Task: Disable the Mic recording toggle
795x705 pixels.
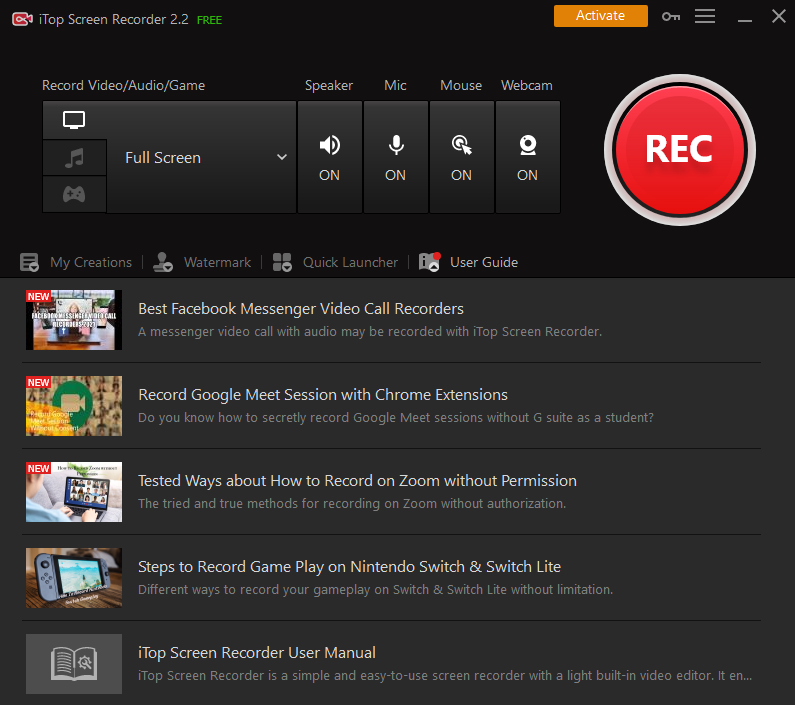Action: coord(396,157)
